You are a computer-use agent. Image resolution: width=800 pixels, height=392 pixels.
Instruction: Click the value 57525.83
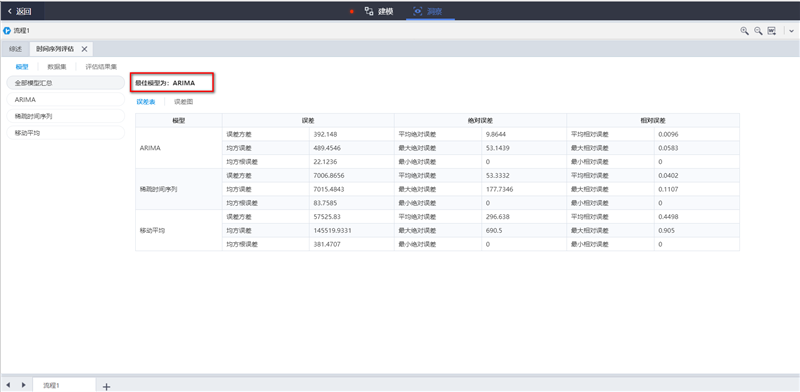pyautogui.click(x=327, y=216)
